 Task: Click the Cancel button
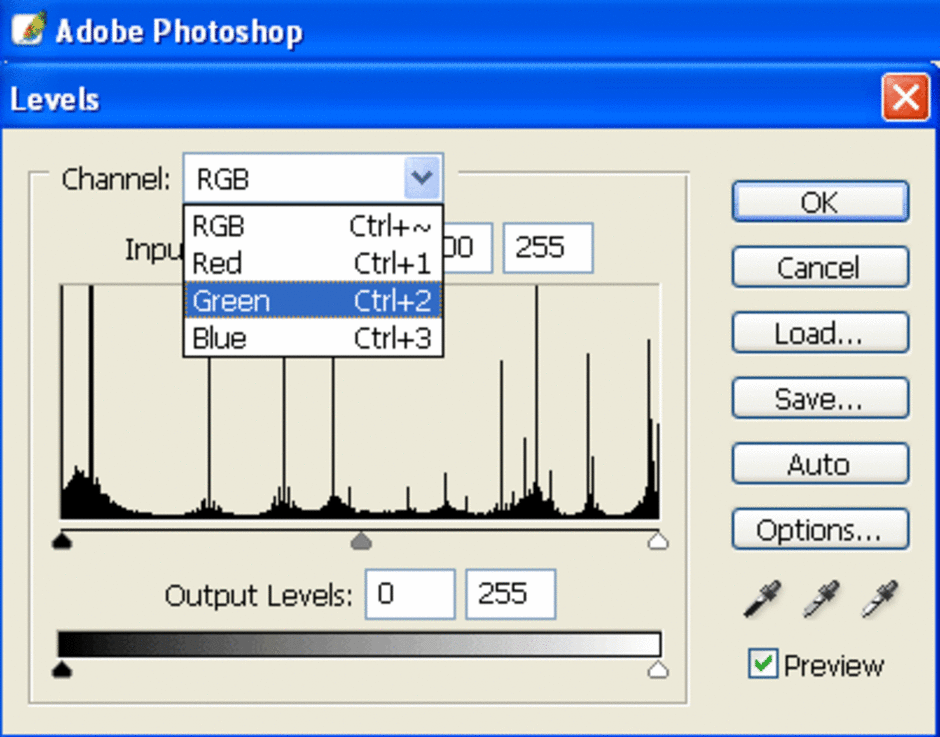(x=820, y=267)
